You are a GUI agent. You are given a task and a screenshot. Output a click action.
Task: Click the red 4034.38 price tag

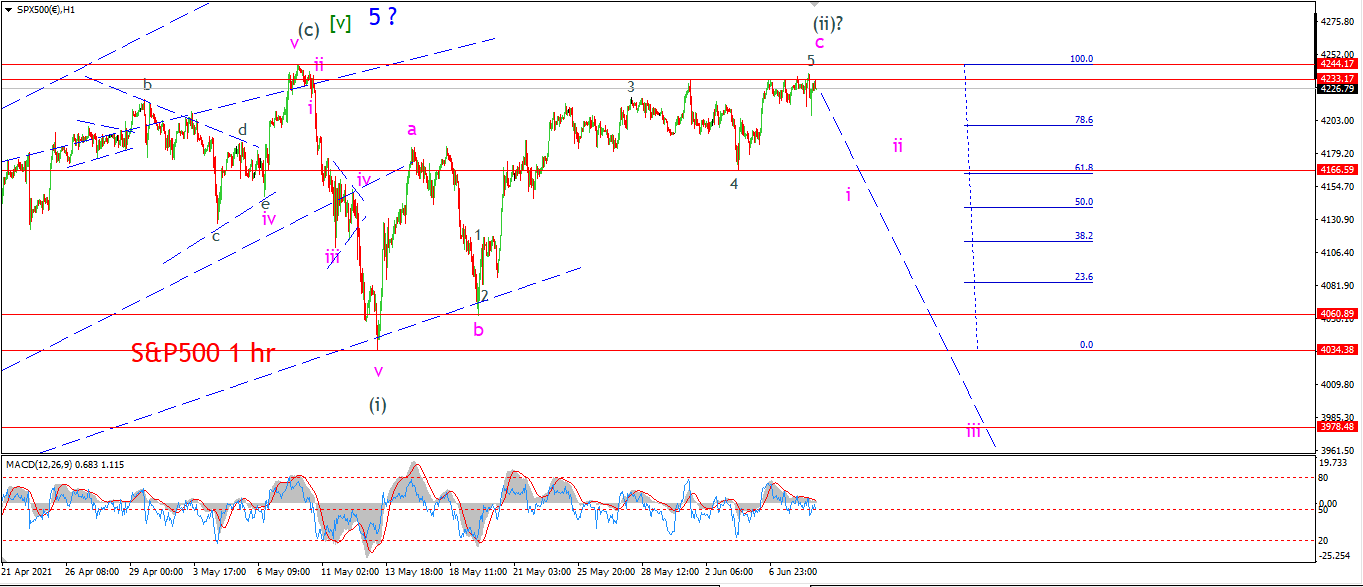(x=1338, y=350)
